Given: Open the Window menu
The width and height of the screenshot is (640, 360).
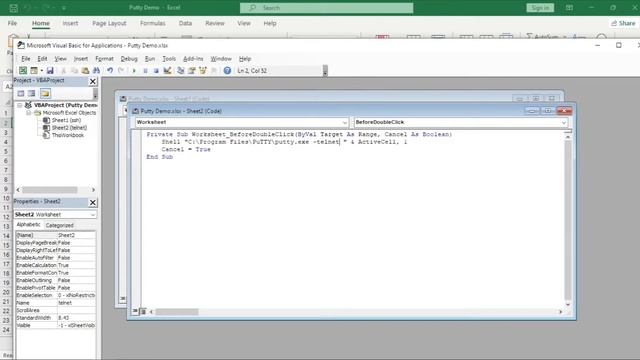Looking at the screenshot, I should coord(221,59).
